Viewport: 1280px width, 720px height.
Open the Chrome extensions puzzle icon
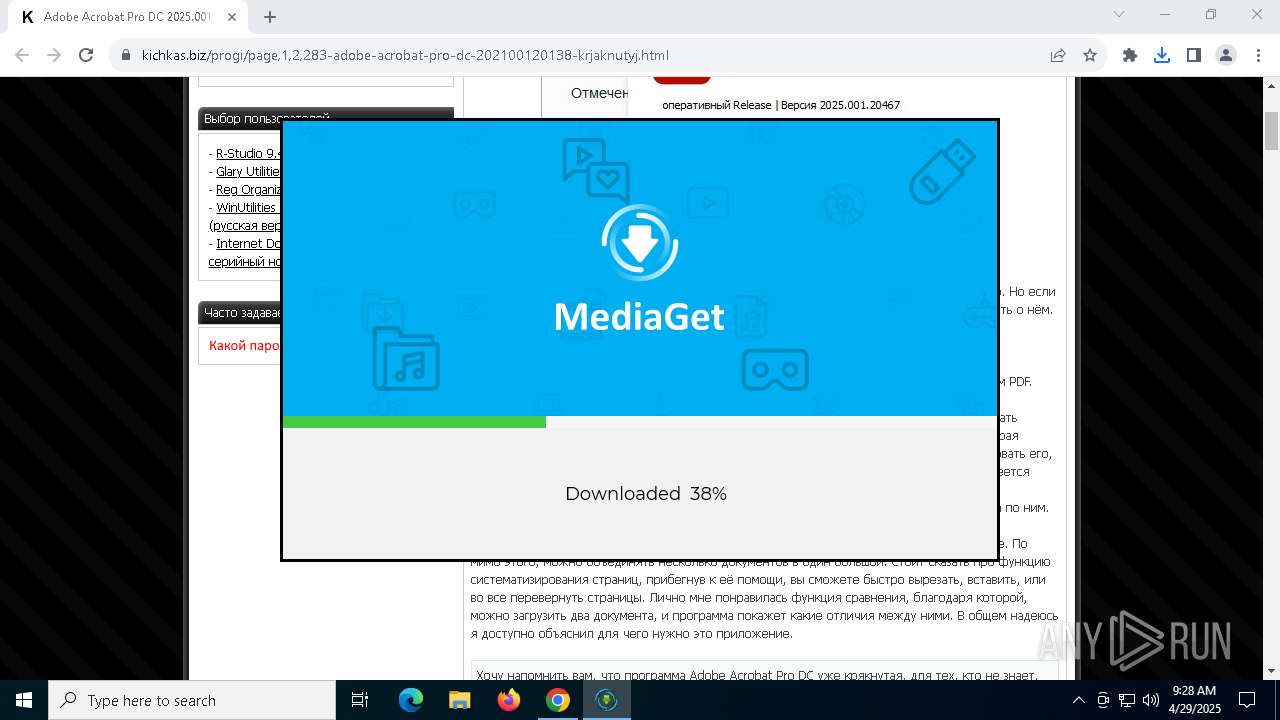(x=1130, y=55)
